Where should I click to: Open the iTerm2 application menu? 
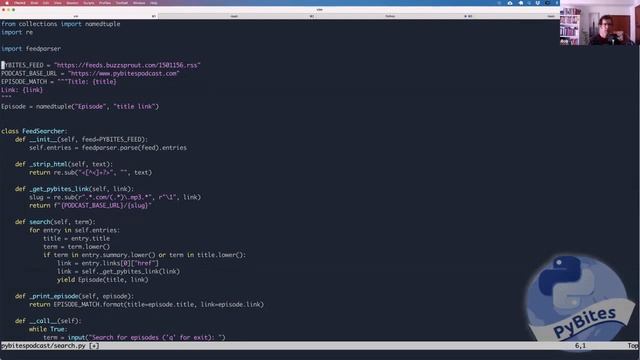[20, 3]
